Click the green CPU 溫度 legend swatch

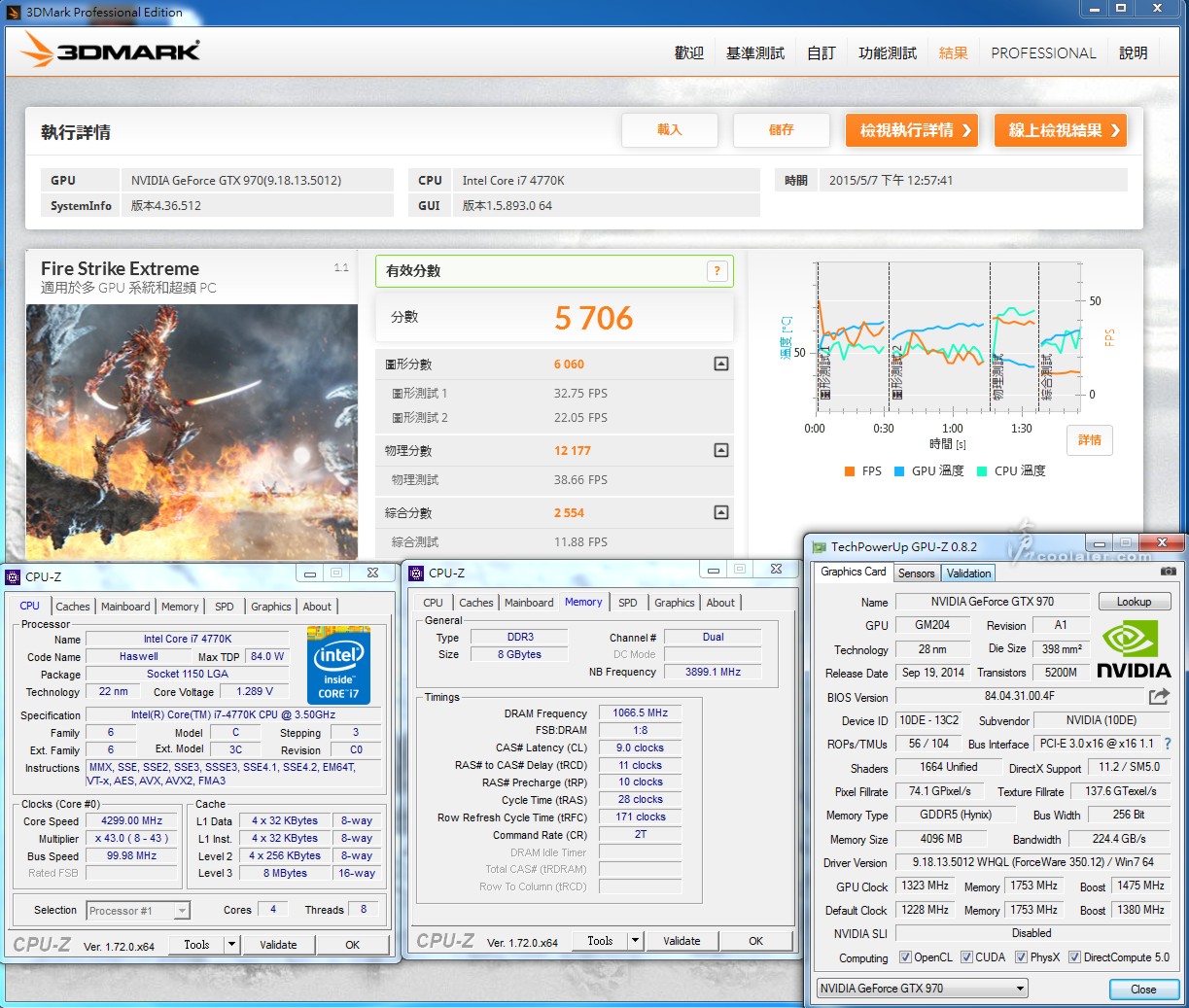tap(983, 471)
